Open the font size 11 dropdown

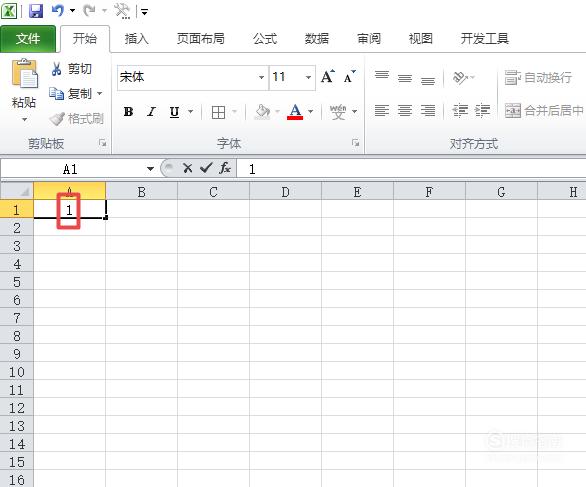coord(308,77)
